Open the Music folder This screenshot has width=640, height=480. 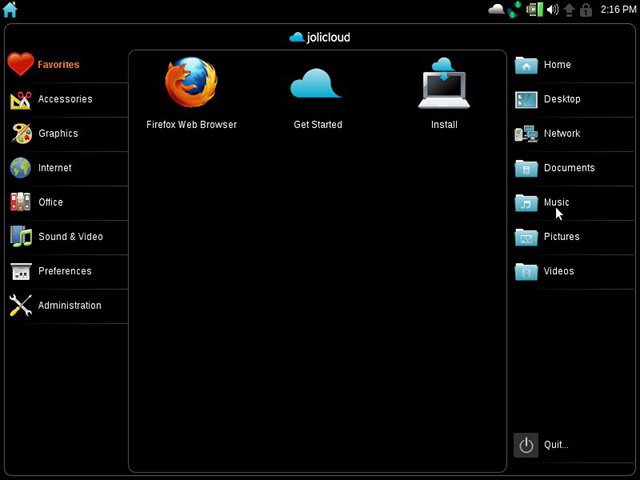point(573,202)
